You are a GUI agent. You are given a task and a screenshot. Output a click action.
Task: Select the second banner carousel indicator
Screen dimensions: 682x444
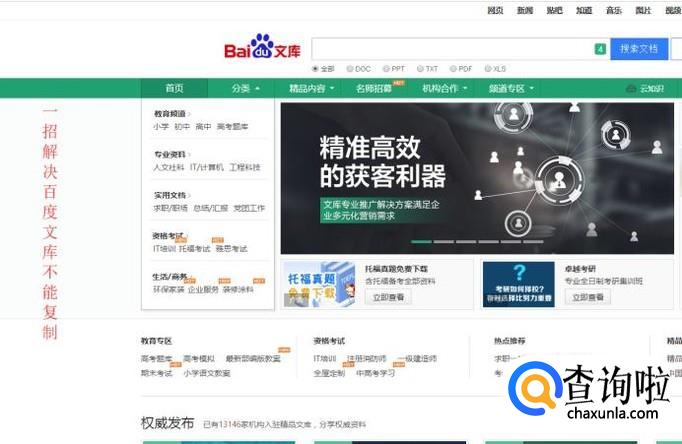coord(444,242)
